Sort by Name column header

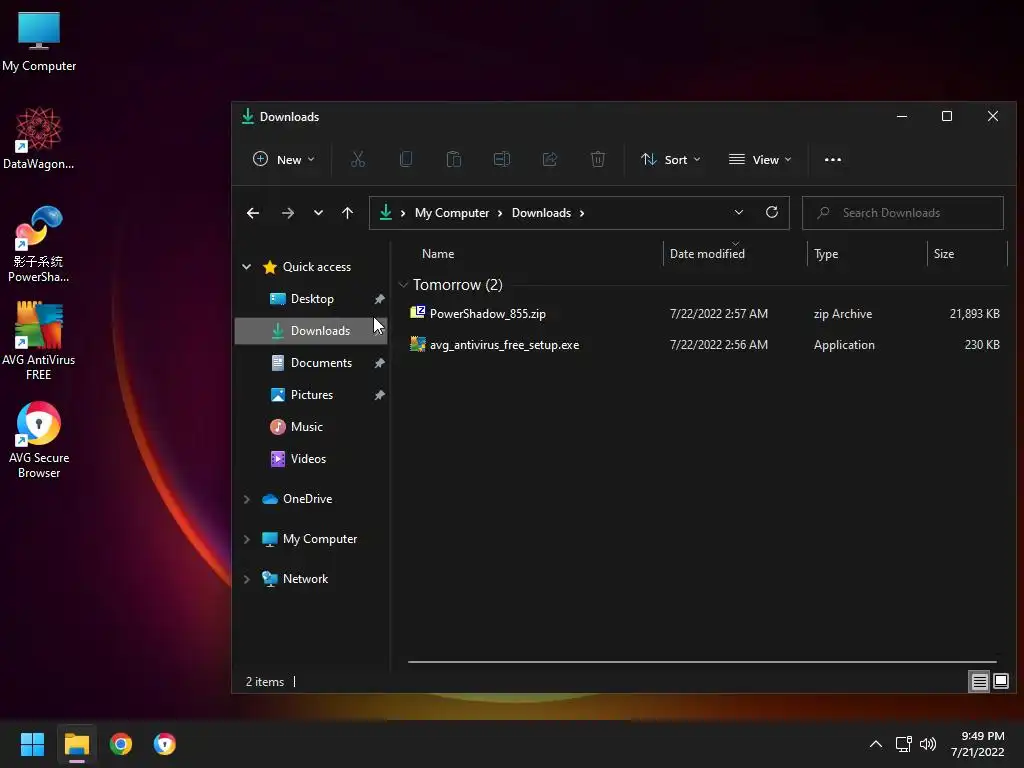pos(438,253)
